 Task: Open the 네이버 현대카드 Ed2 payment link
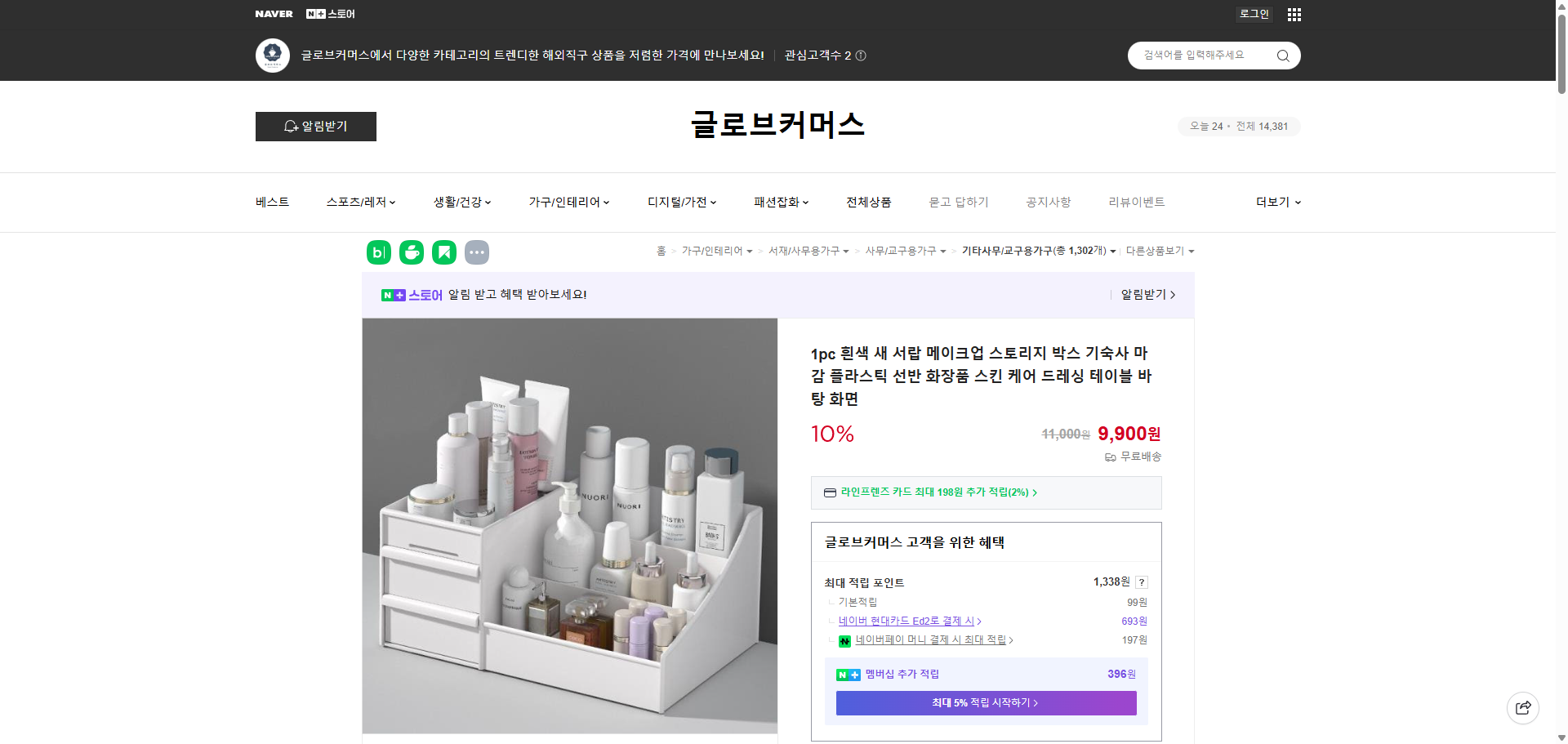[x=908, y=621]
